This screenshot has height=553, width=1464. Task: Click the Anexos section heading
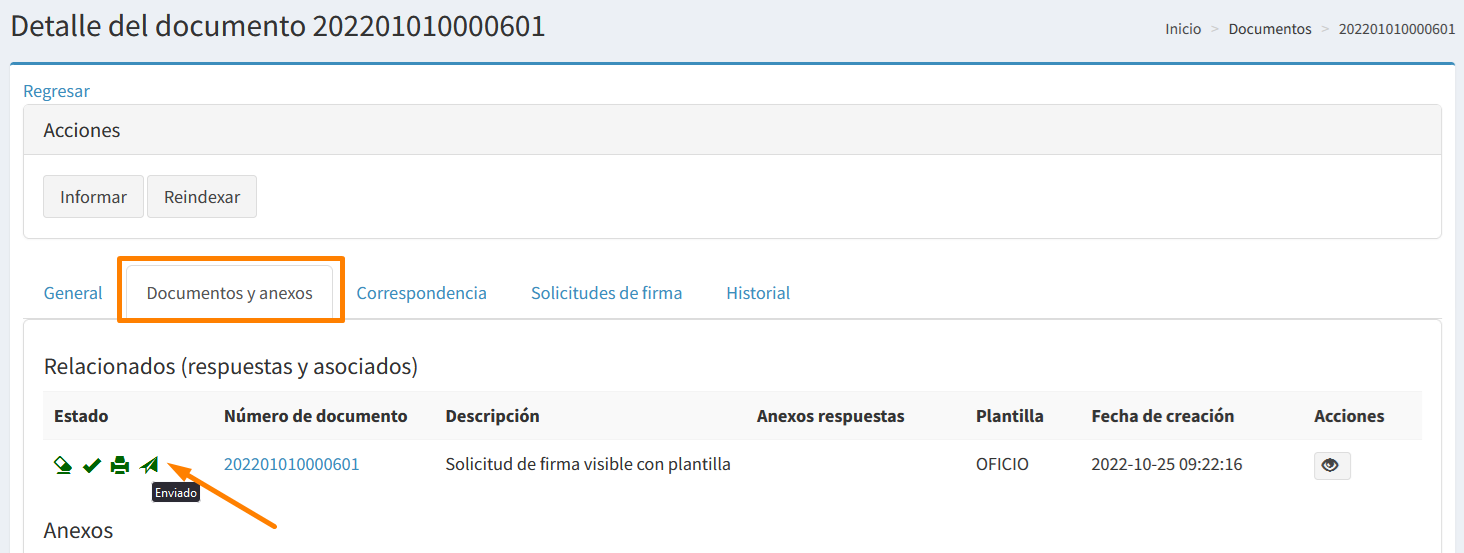click(x=79, y=531)
